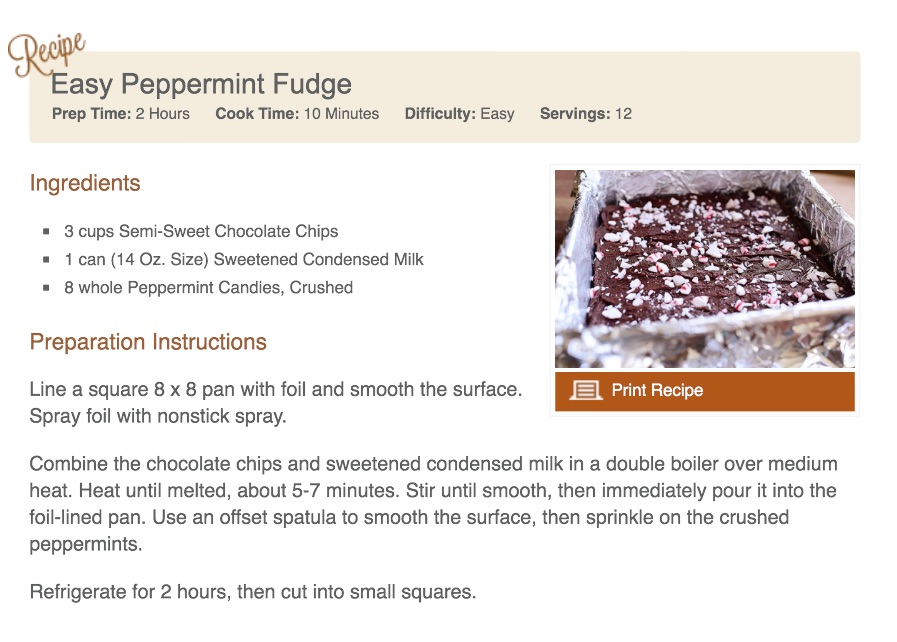Click the Peppermint Candies ingredient line
897x642 pixels.
pos(208,287)
